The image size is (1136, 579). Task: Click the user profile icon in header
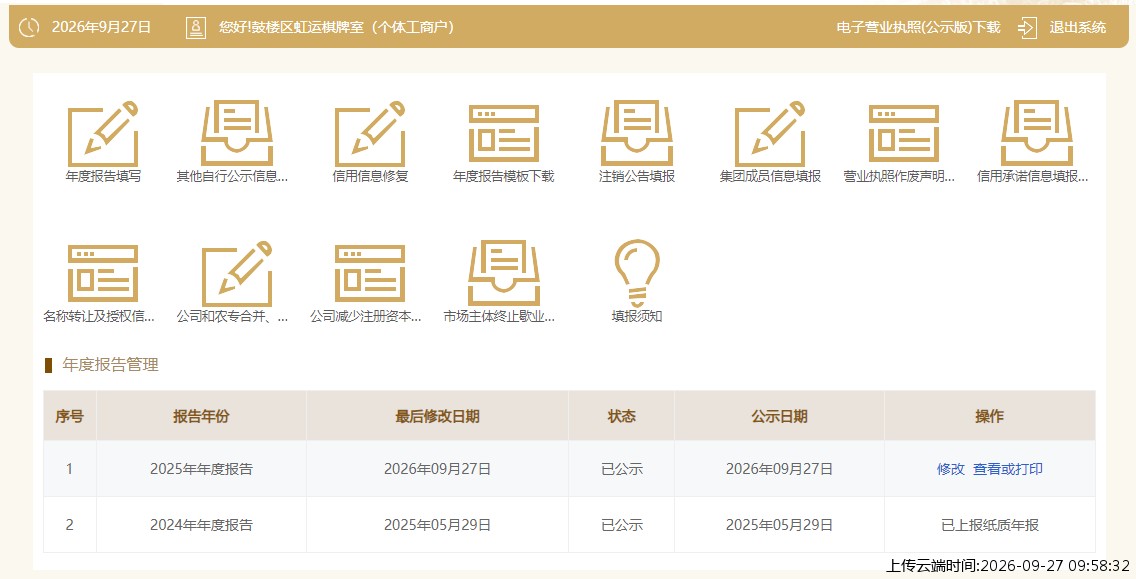coord(196,28)
